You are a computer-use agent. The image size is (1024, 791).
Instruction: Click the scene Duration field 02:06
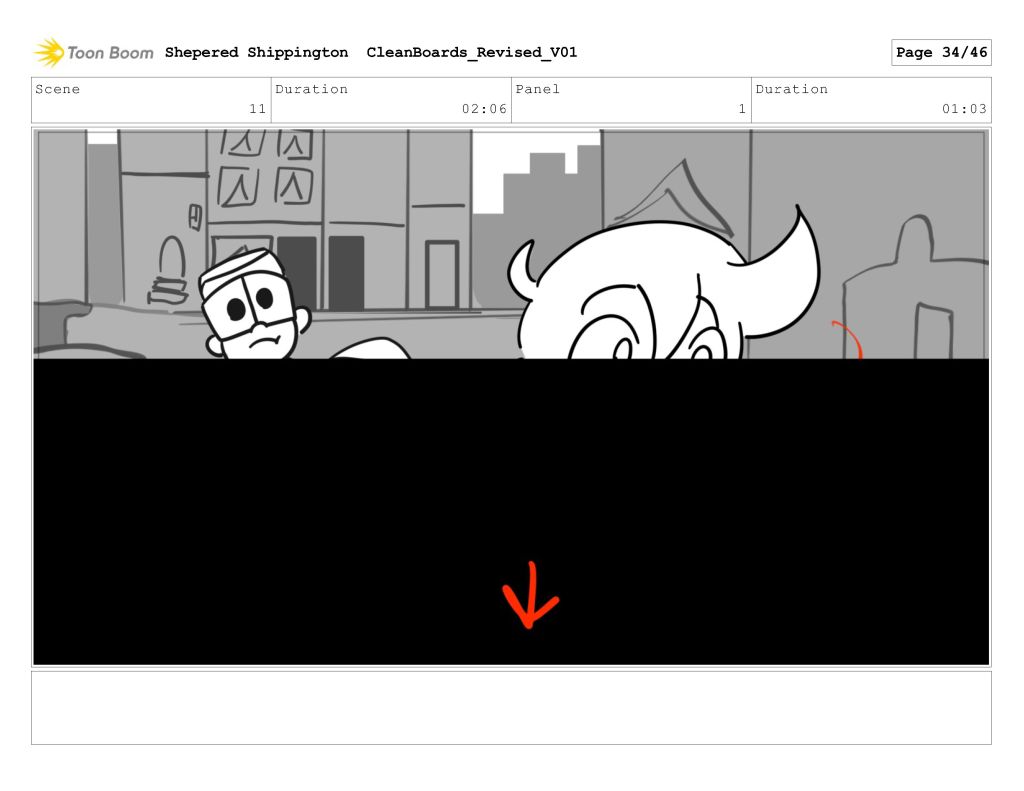pos(391,100)
